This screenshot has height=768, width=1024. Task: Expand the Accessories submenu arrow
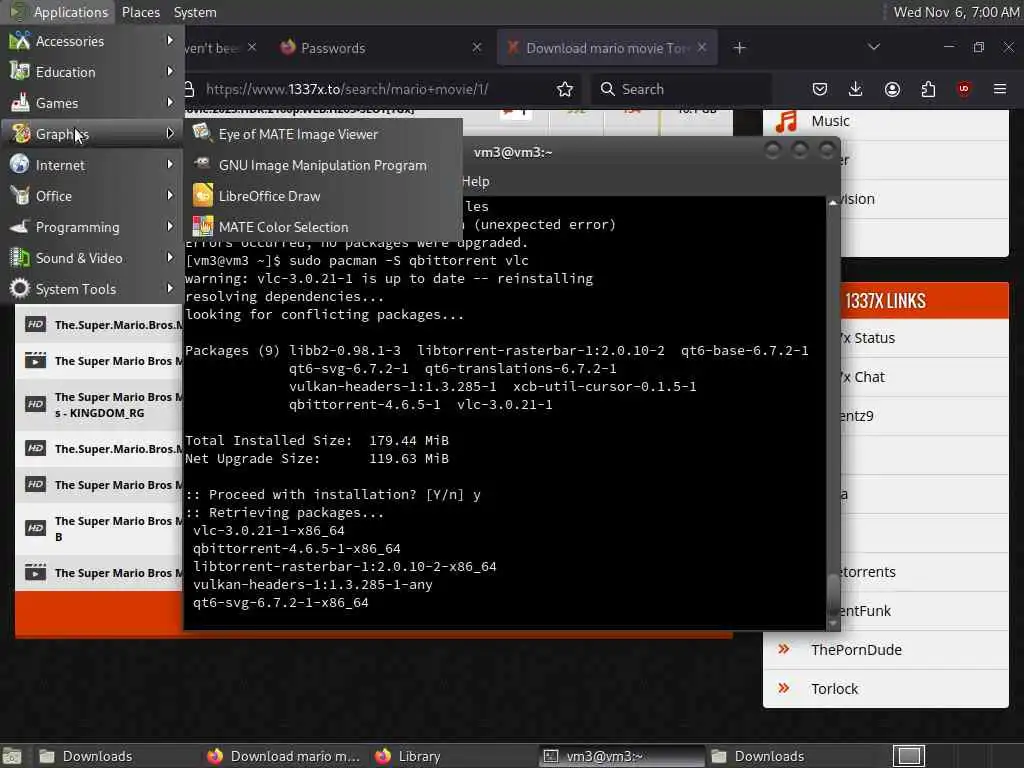coord(170,40)
